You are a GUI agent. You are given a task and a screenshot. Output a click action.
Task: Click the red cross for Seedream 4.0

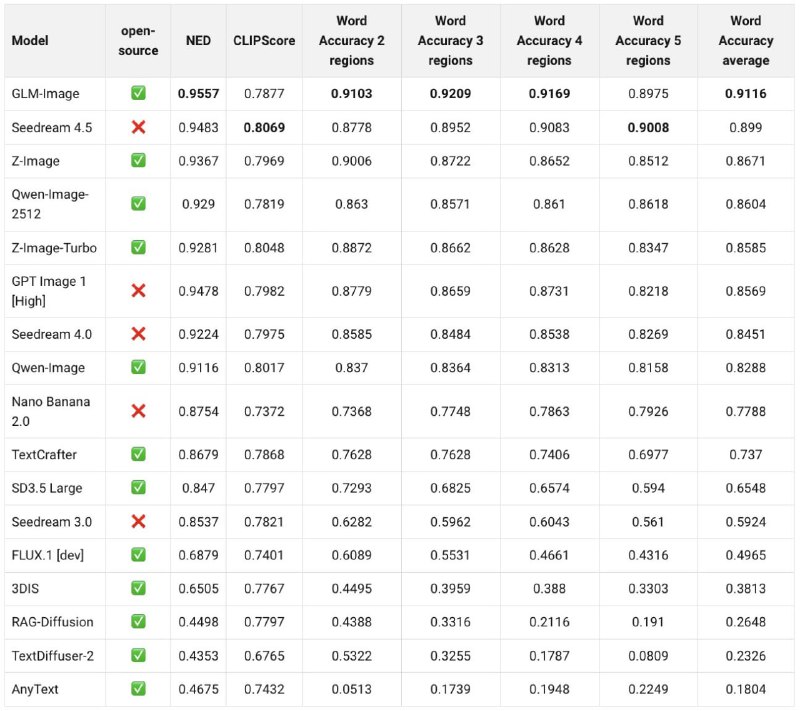[138, 334]
